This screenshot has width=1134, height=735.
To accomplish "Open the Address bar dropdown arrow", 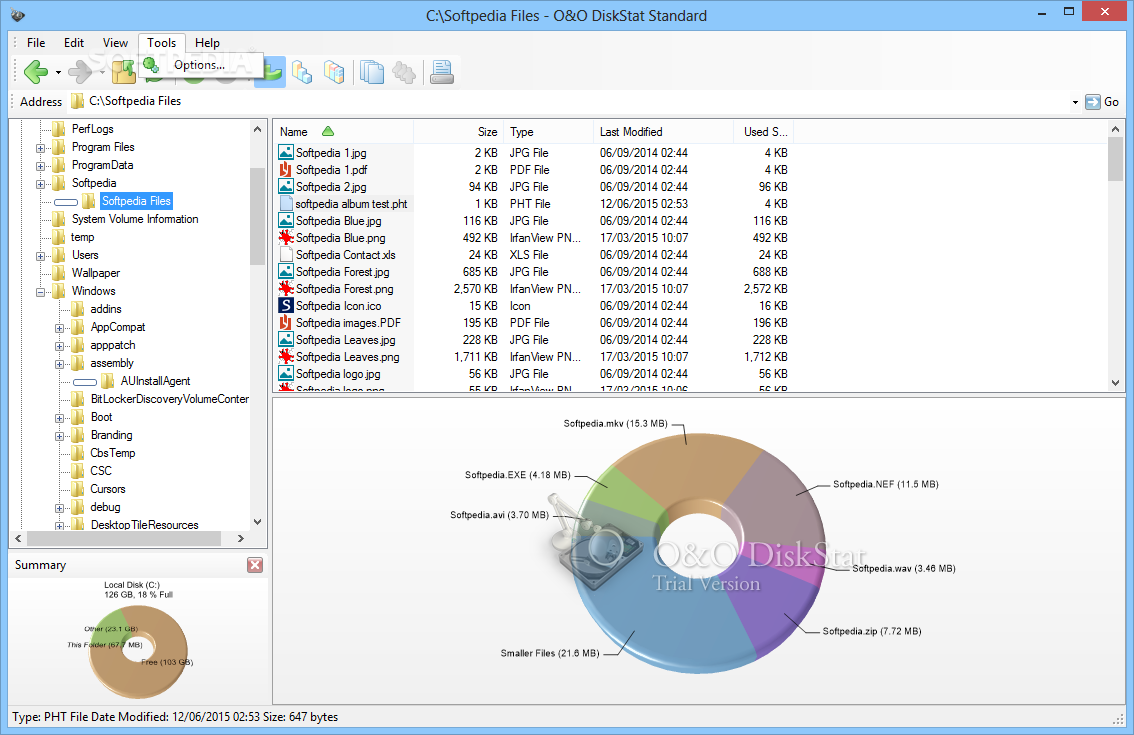I will tap(1075, 102).
